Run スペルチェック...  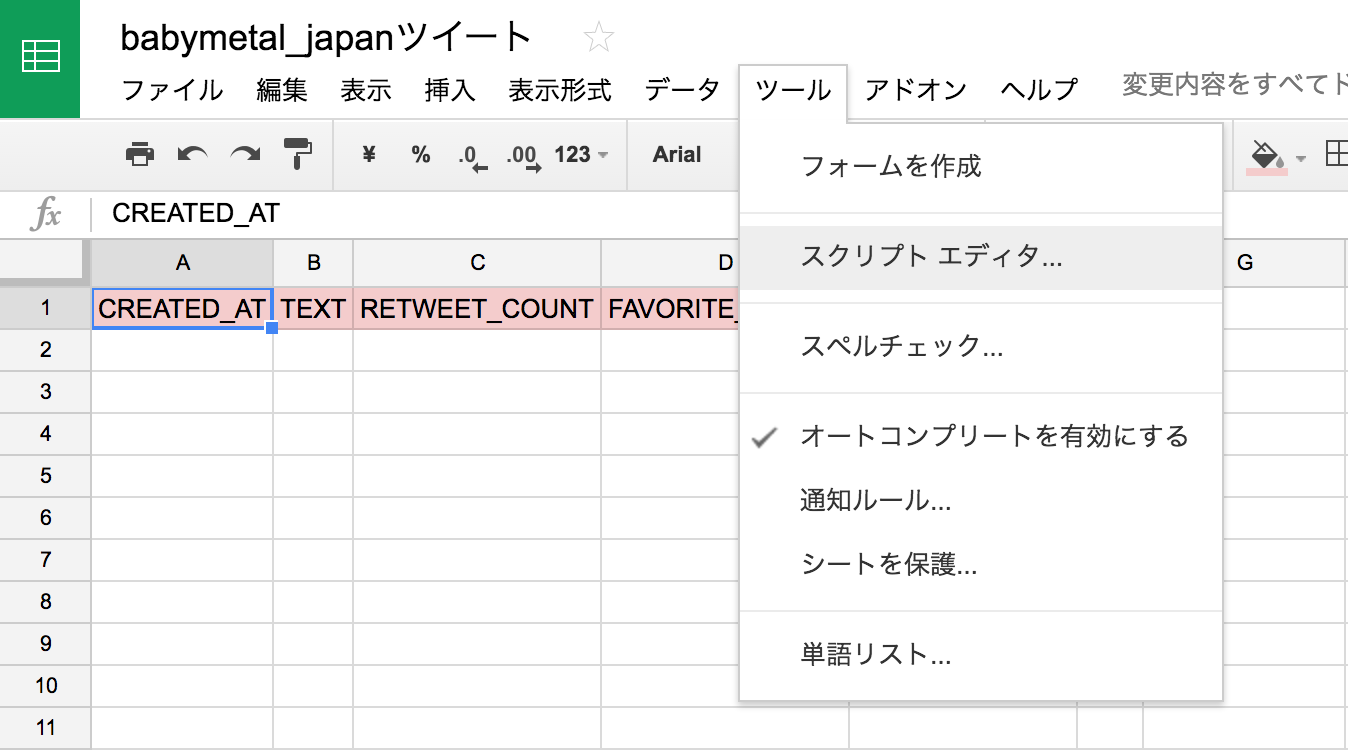pos(981,346)
